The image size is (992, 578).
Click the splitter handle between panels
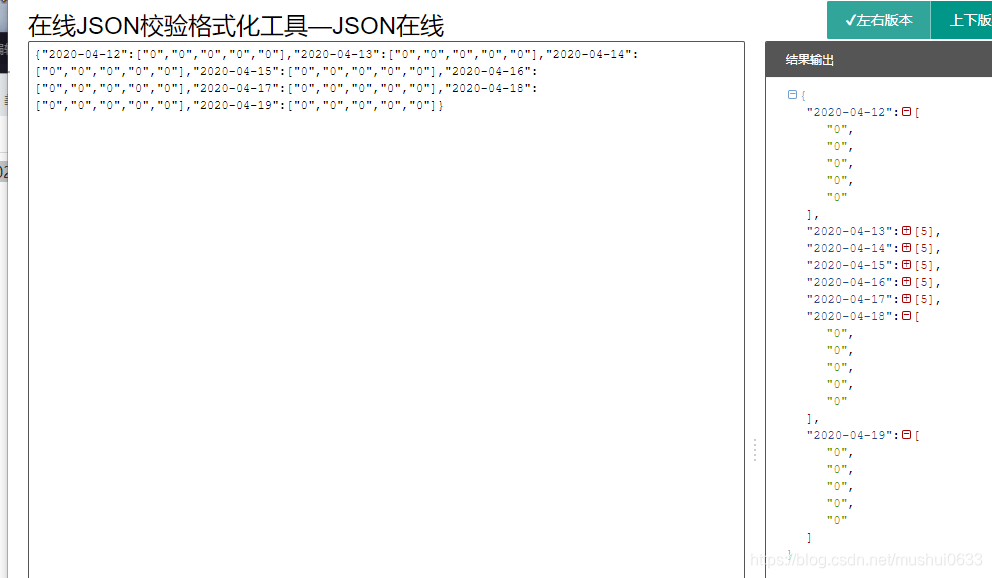point(755,450)
